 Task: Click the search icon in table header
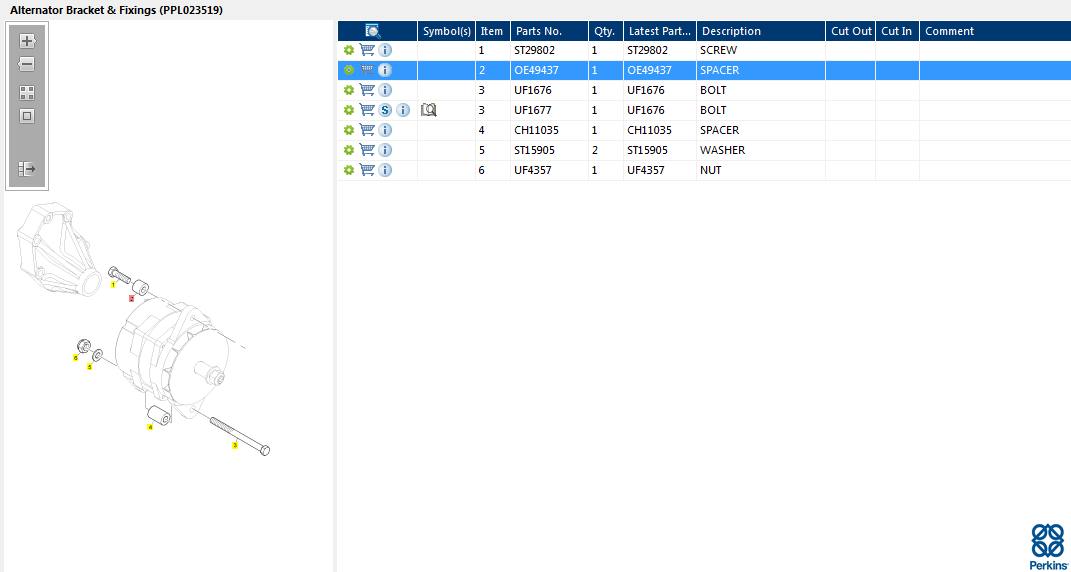373,31
